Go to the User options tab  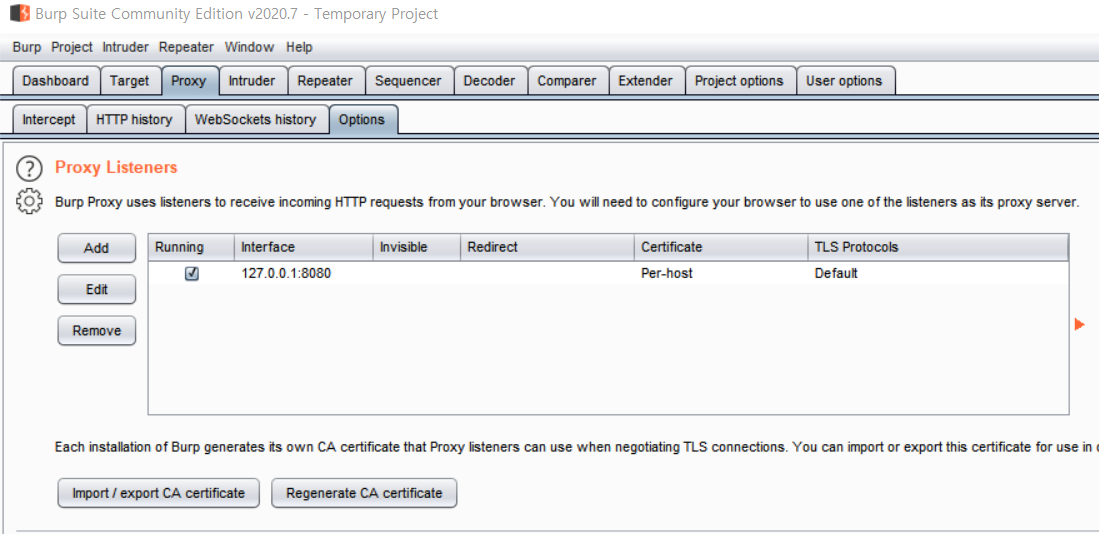click(x=845, y=81)
